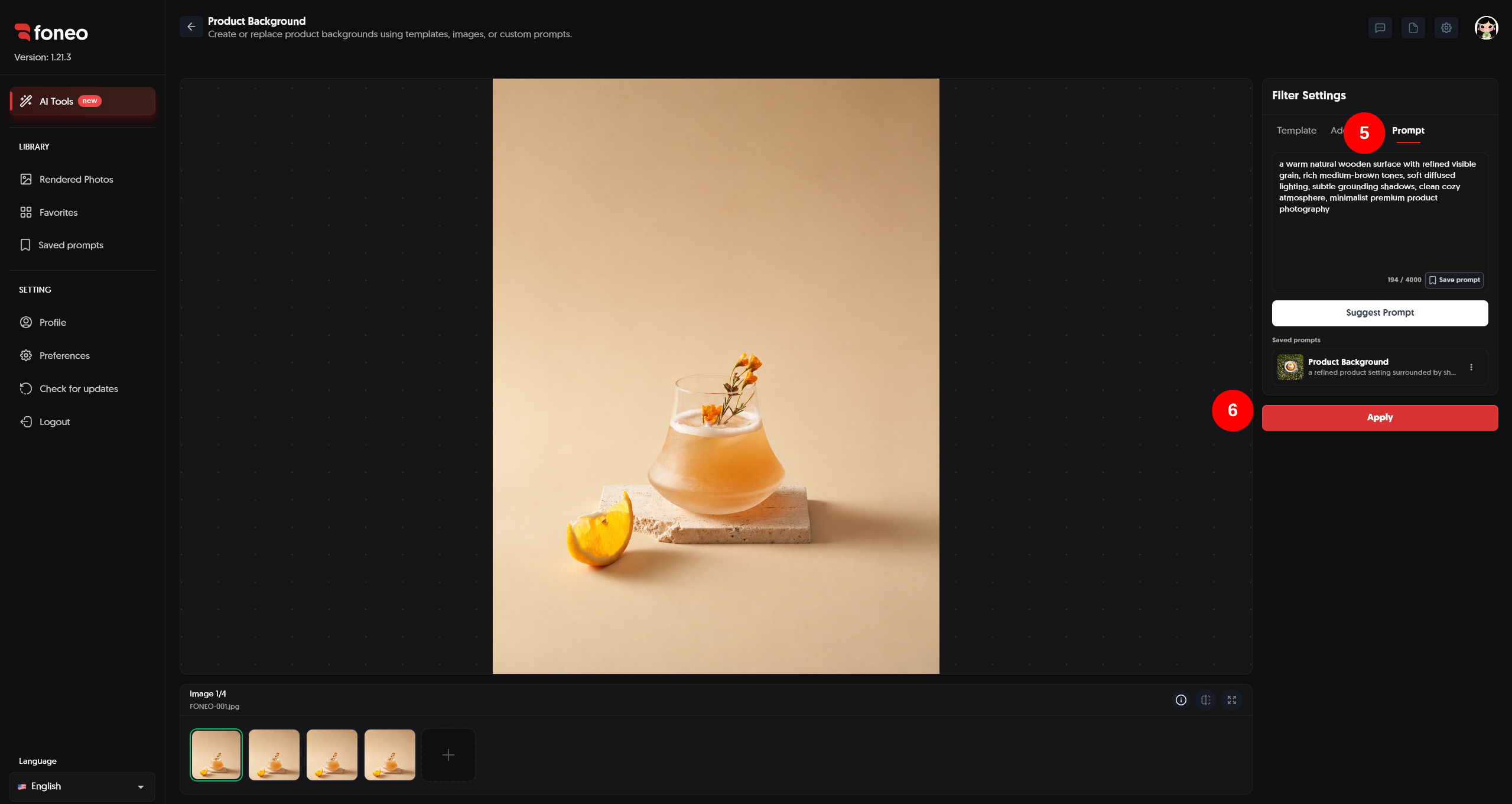Select the Prompt tab
This screenshot has height=804, width=1512.
[x=1408, y=131]
